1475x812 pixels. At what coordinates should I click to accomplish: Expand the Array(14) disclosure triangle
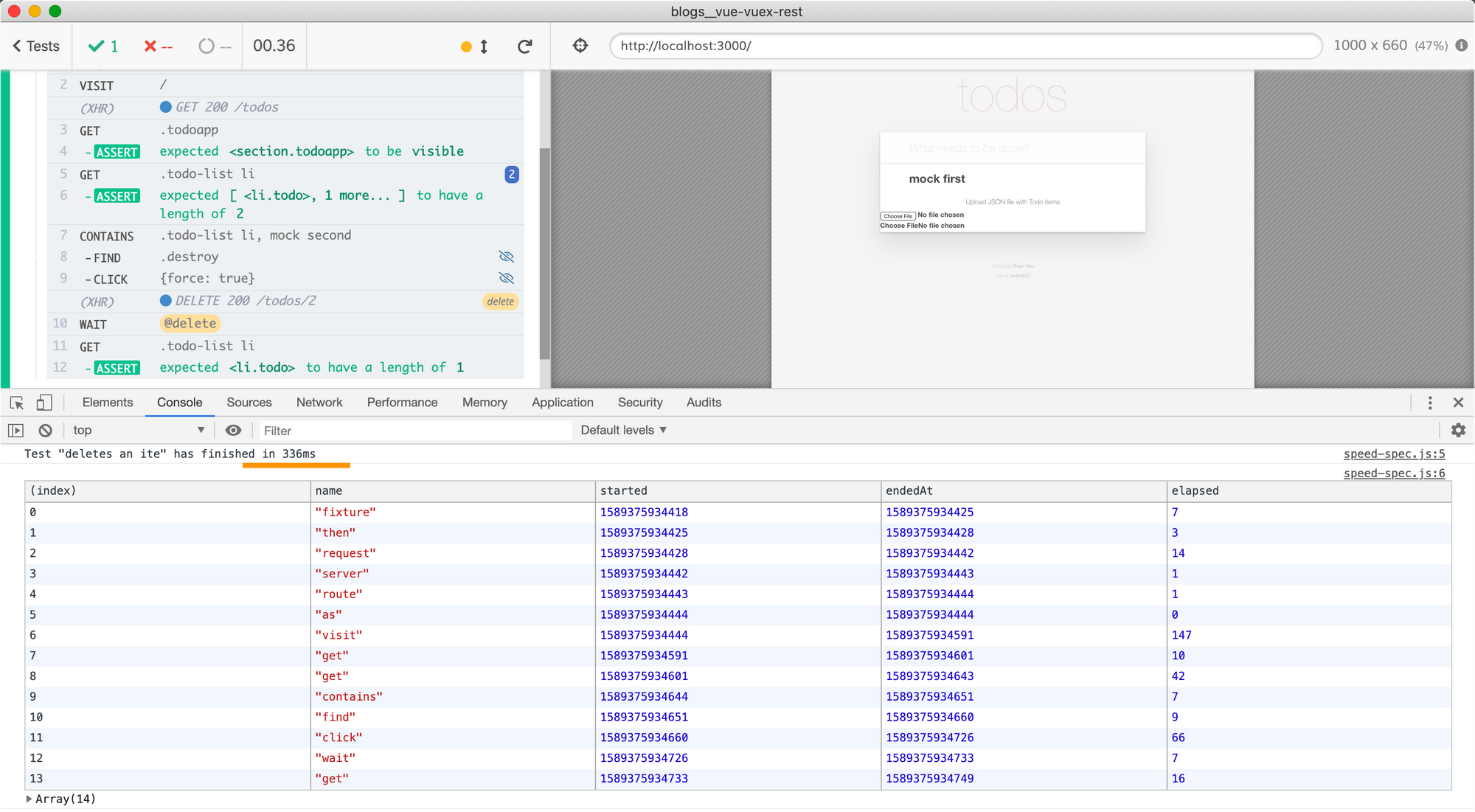click(29, 799)
